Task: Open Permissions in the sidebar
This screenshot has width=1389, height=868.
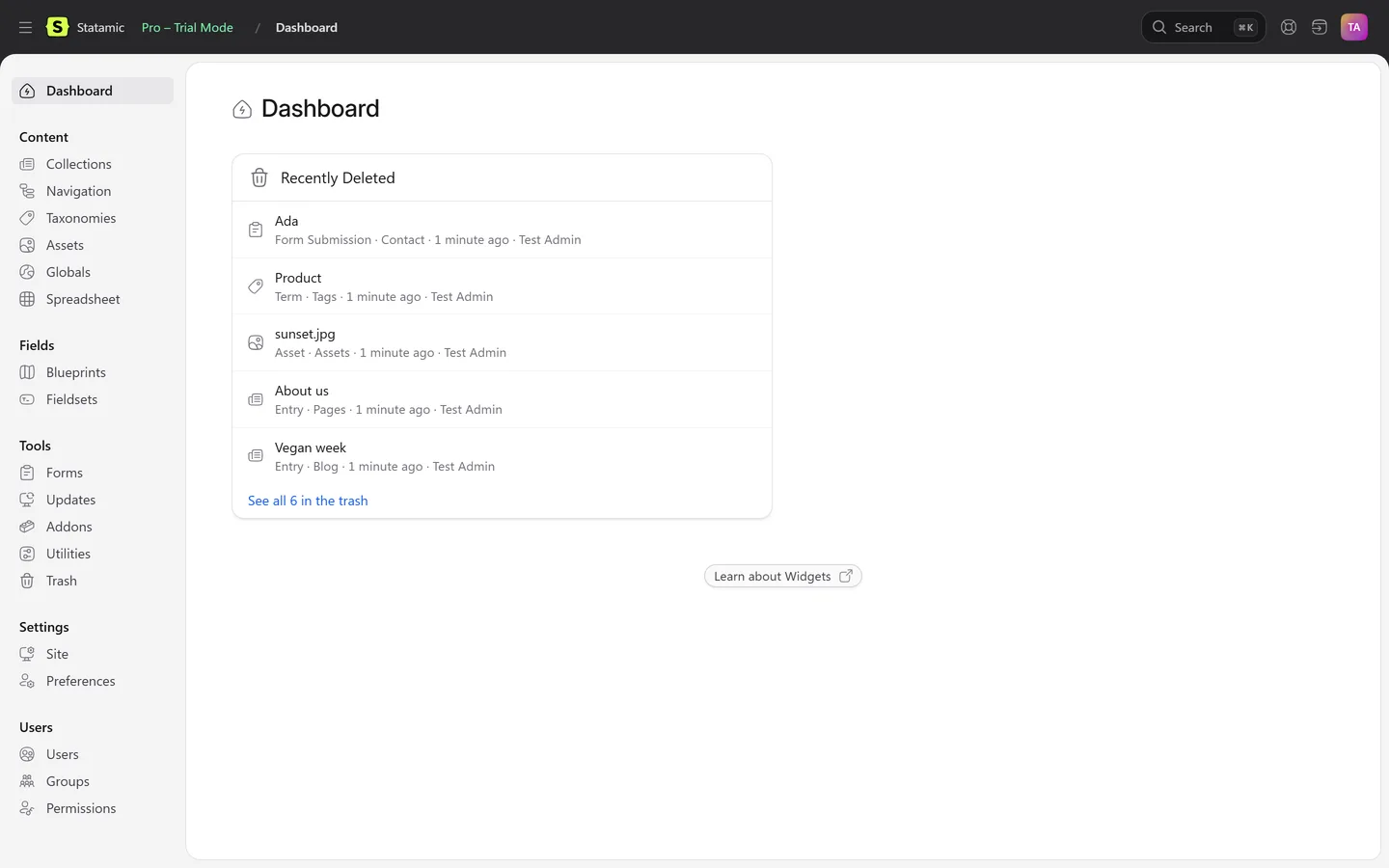Action: click(93, 808)
